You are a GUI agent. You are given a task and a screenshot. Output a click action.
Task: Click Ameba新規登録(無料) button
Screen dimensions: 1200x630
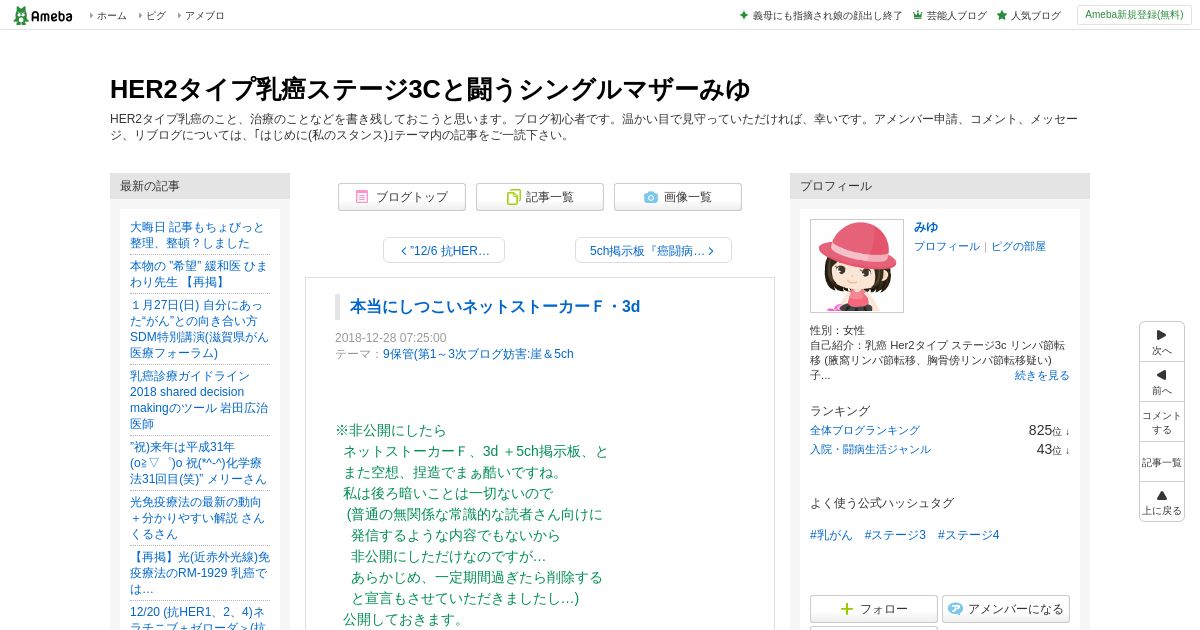(x=1134, y=15)
